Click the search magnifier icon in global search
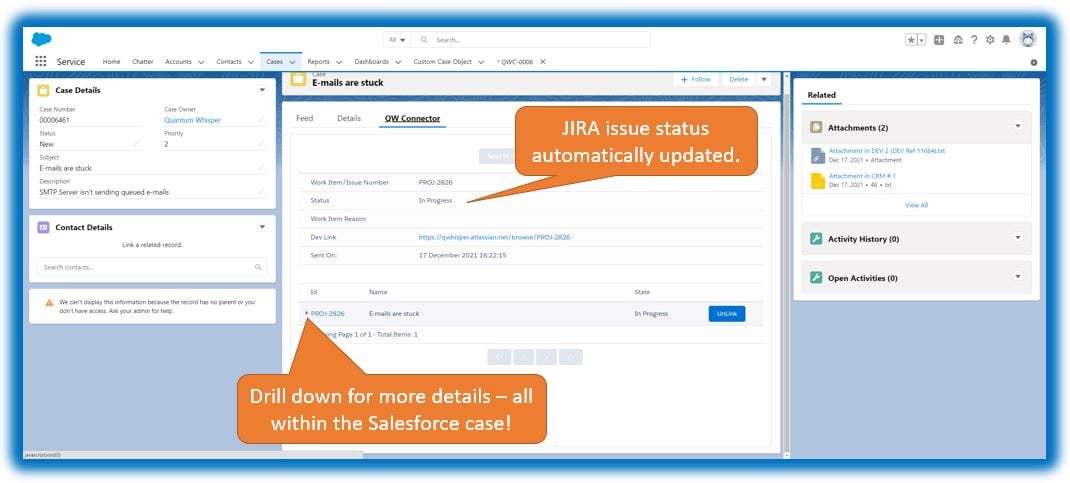This screenshot has width=1070, height=483. [424, 40]
